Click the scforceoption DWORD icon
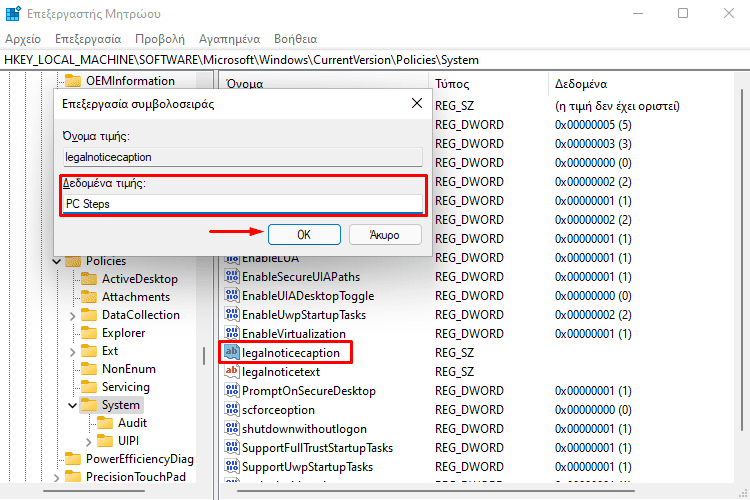Viewport: 750px width, 500px height. (232, 409)
